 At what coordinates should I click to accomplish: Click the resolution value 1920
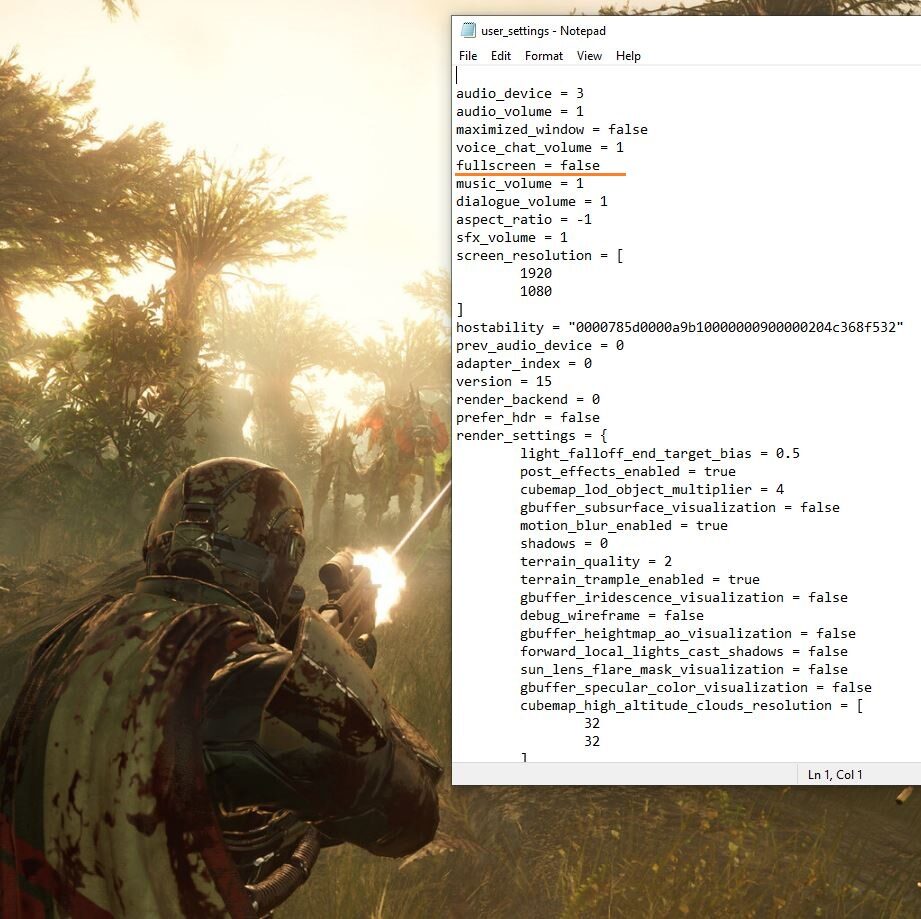(536, 274)
